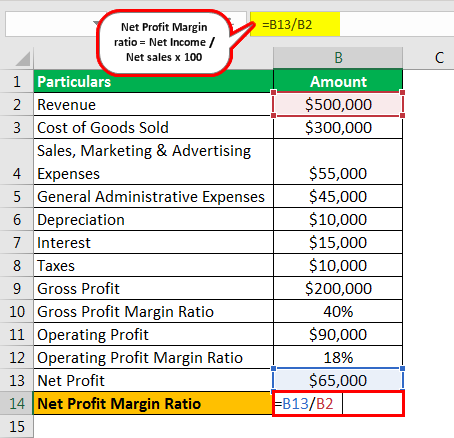Select row 8 header
Image resolution: width=454 pixels, height=438 pixels.
(17, 265)
